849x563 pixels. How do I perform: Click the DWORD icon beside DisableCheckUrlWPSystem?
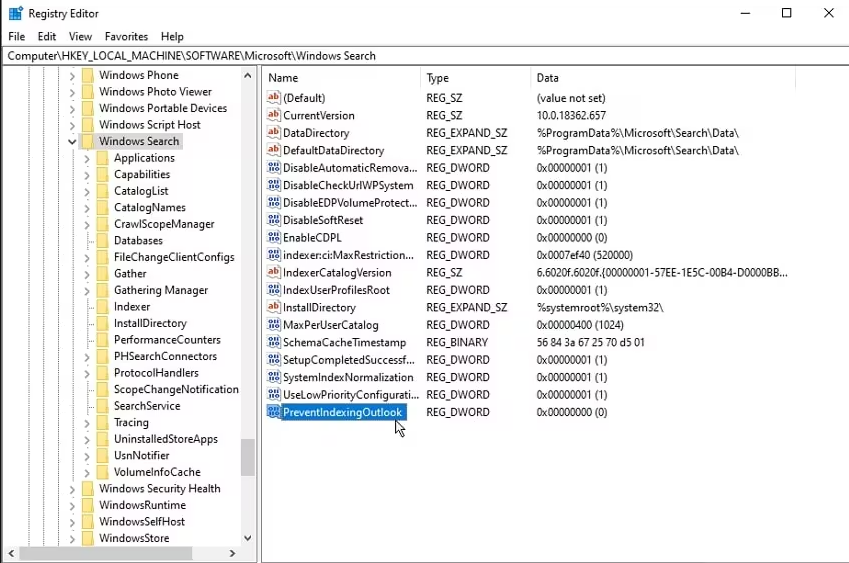click(273, 185)
